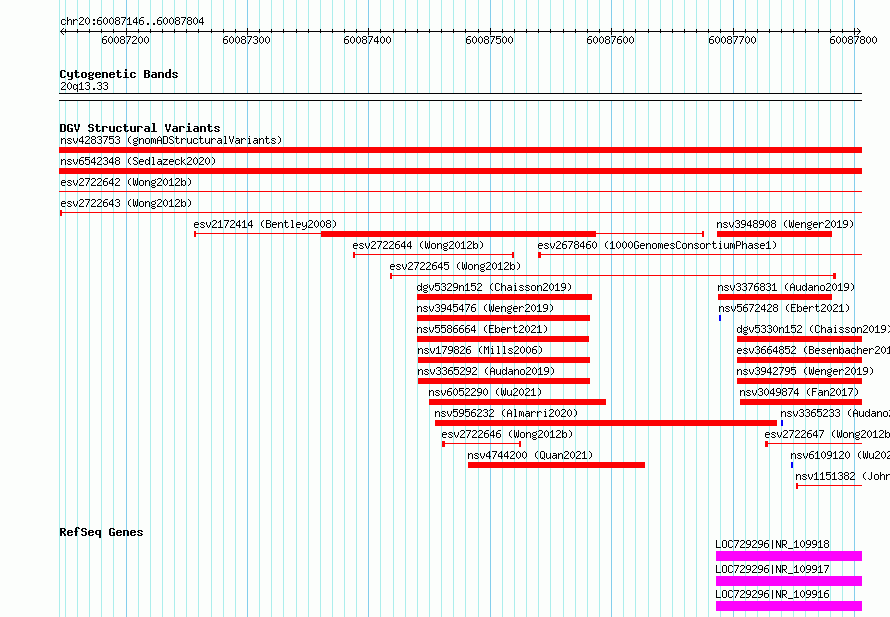The width and height of the screenshot is (890, 617).
Task: Click the red bar under nsv3948908
Action: coord(774,234)
